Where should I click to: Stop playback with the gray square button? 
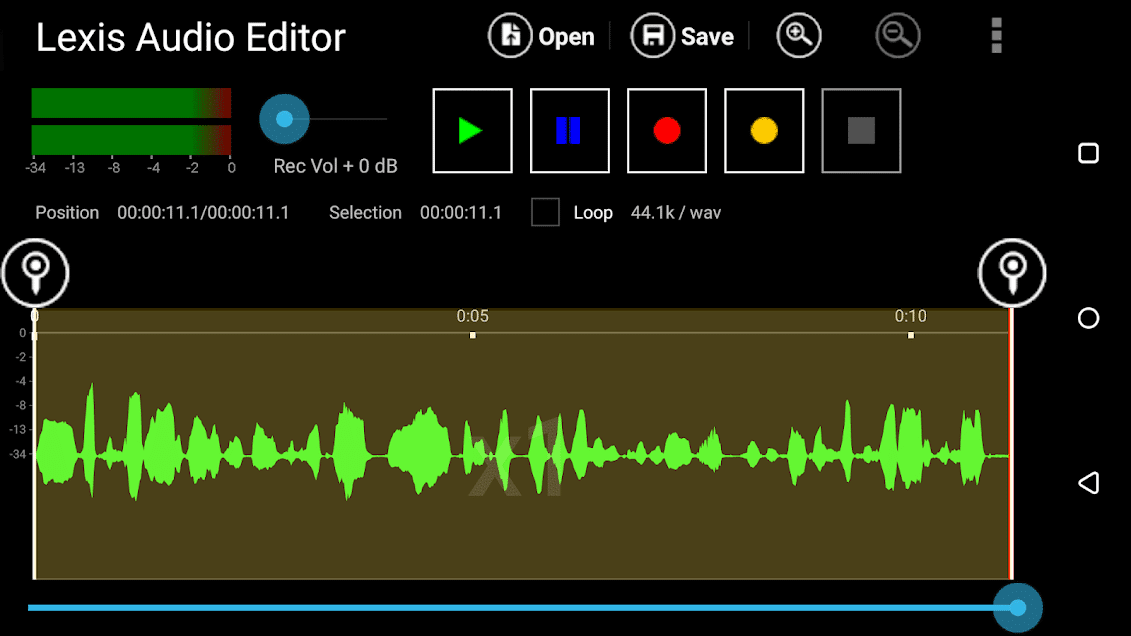coord(861,131)
